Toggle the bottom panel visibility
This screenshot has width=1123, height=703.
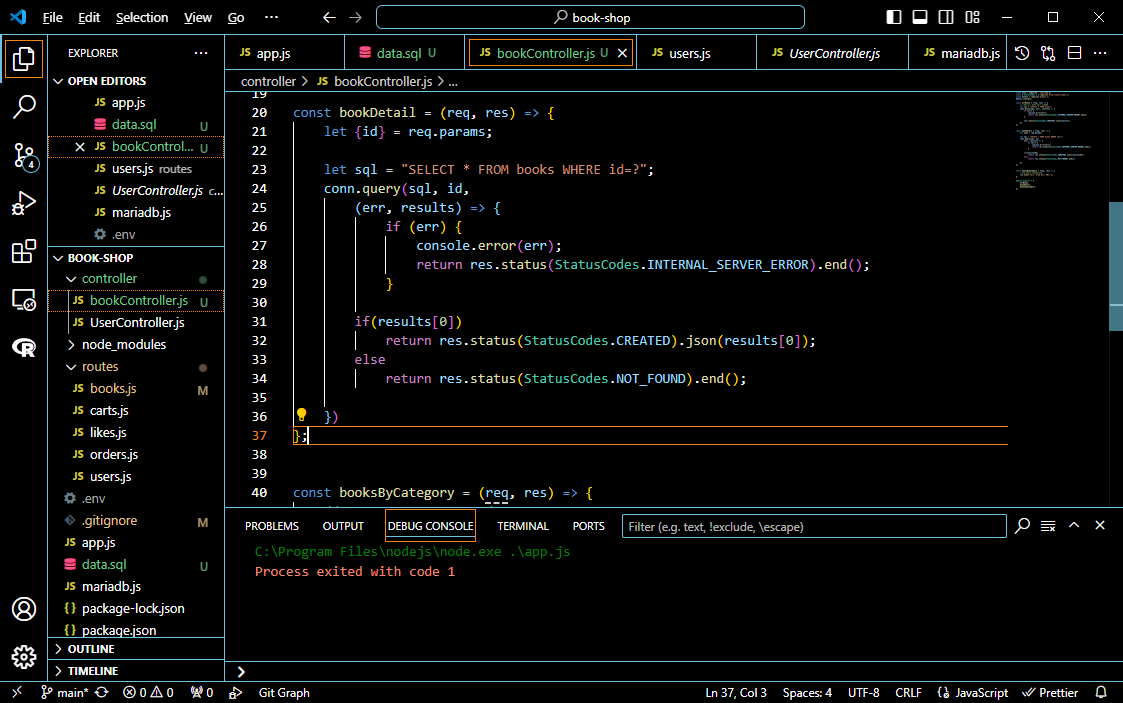point(920,17)
